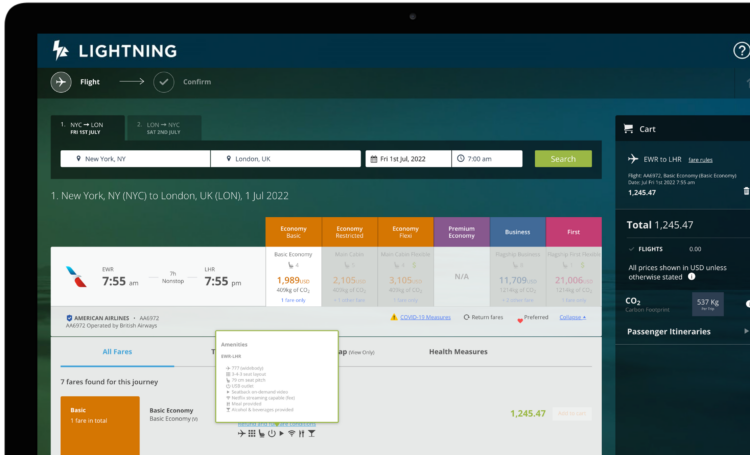Click the orange Basic fare card

point(100,425)
